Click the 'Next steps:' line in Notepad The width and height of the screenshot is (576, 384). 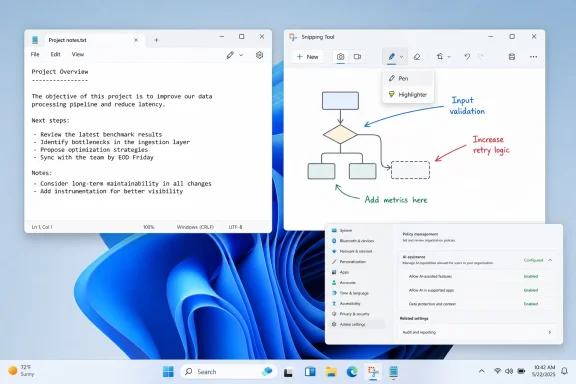coord(50,121)
